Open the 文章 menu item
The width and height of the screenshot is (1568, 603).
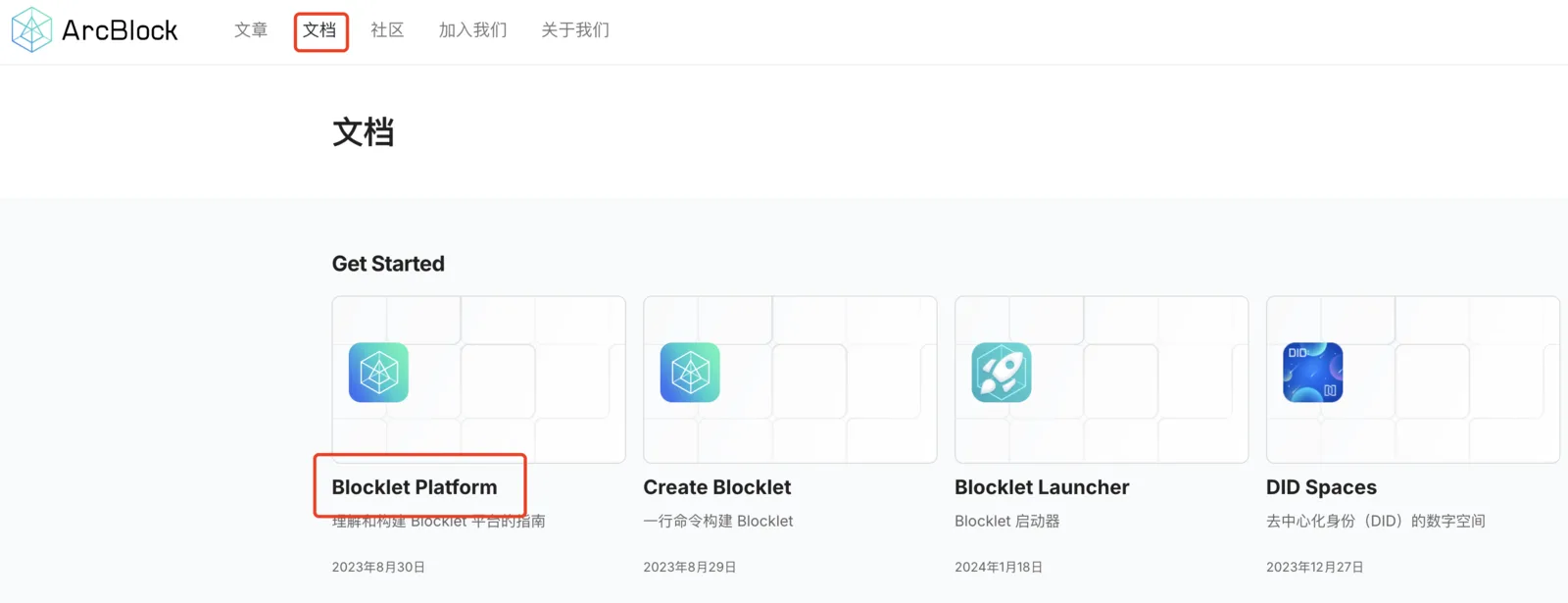tap(251, 30)
